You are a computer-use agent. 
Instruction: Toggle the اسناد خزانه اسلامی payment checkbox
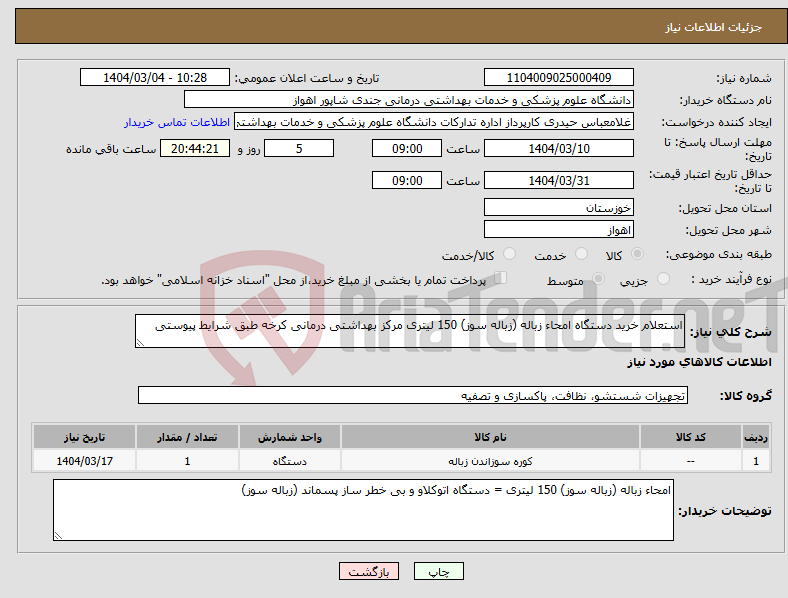click(501, 277)
